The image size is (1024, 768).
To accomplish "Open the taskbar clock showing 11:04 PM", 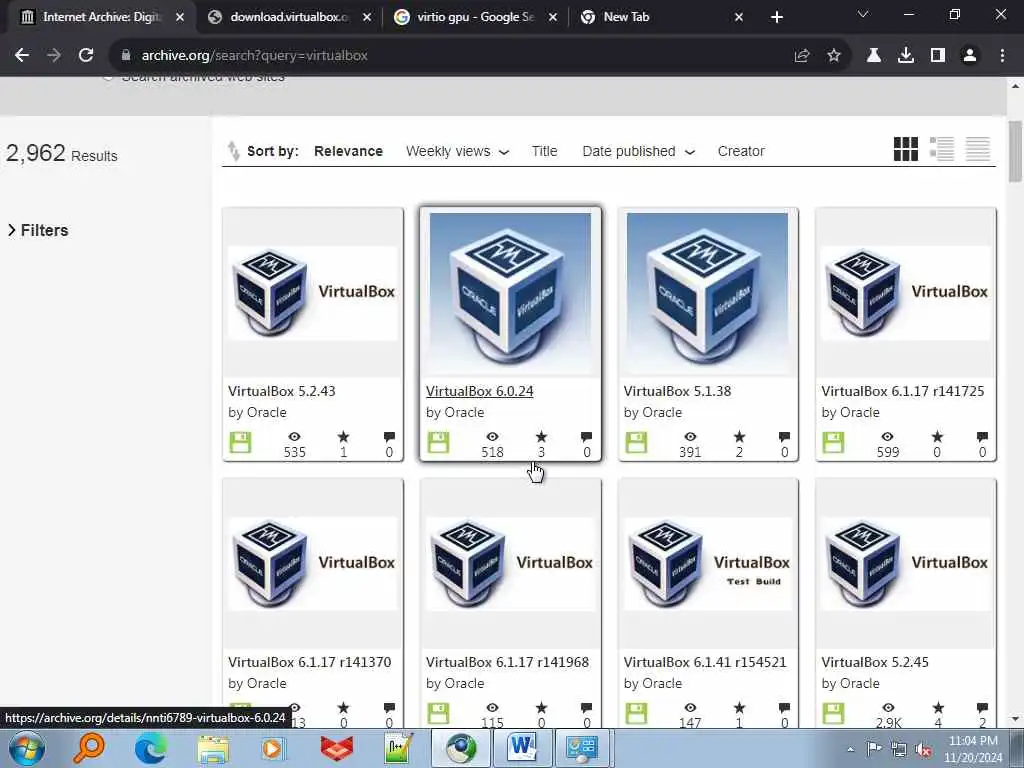I will pos(972,749).
